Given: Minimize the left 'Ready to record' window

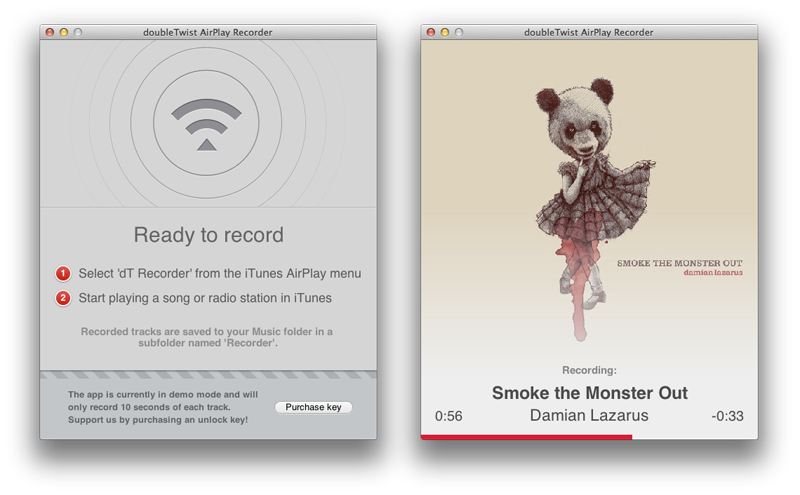Looking at the screenshot, I should click(x=64, y=32).
